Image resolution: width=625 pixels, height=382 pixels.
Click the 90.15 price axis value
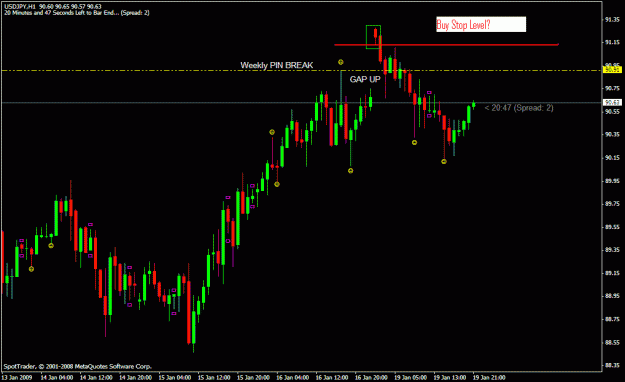(x=612, y=158)
